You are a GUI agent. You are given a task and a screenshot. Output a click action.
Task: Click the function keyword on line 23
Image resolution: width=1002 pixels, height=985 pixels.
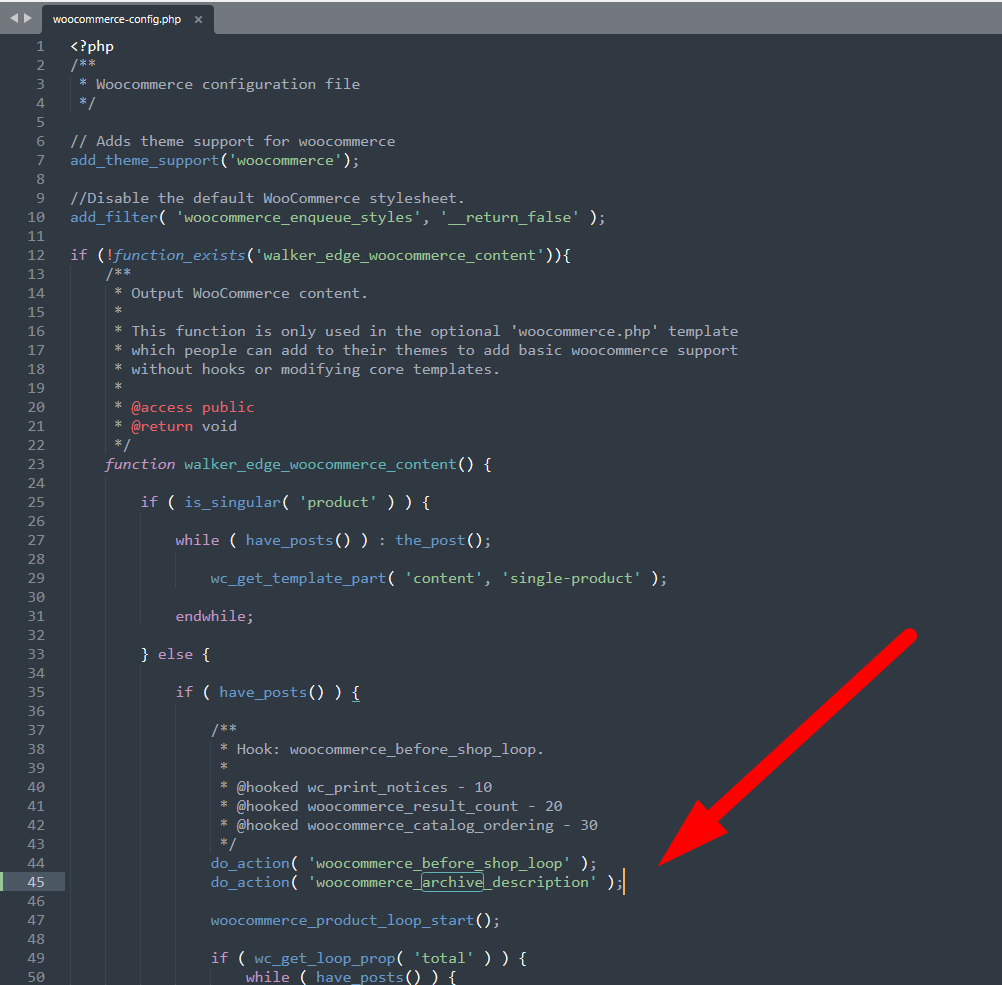[140, 464]
